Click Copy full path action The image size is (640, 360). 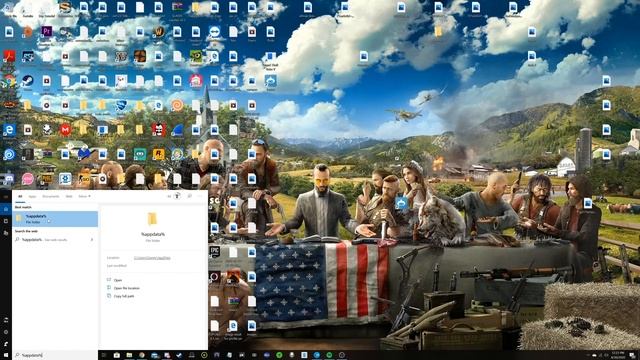click(x=123, y=296)
